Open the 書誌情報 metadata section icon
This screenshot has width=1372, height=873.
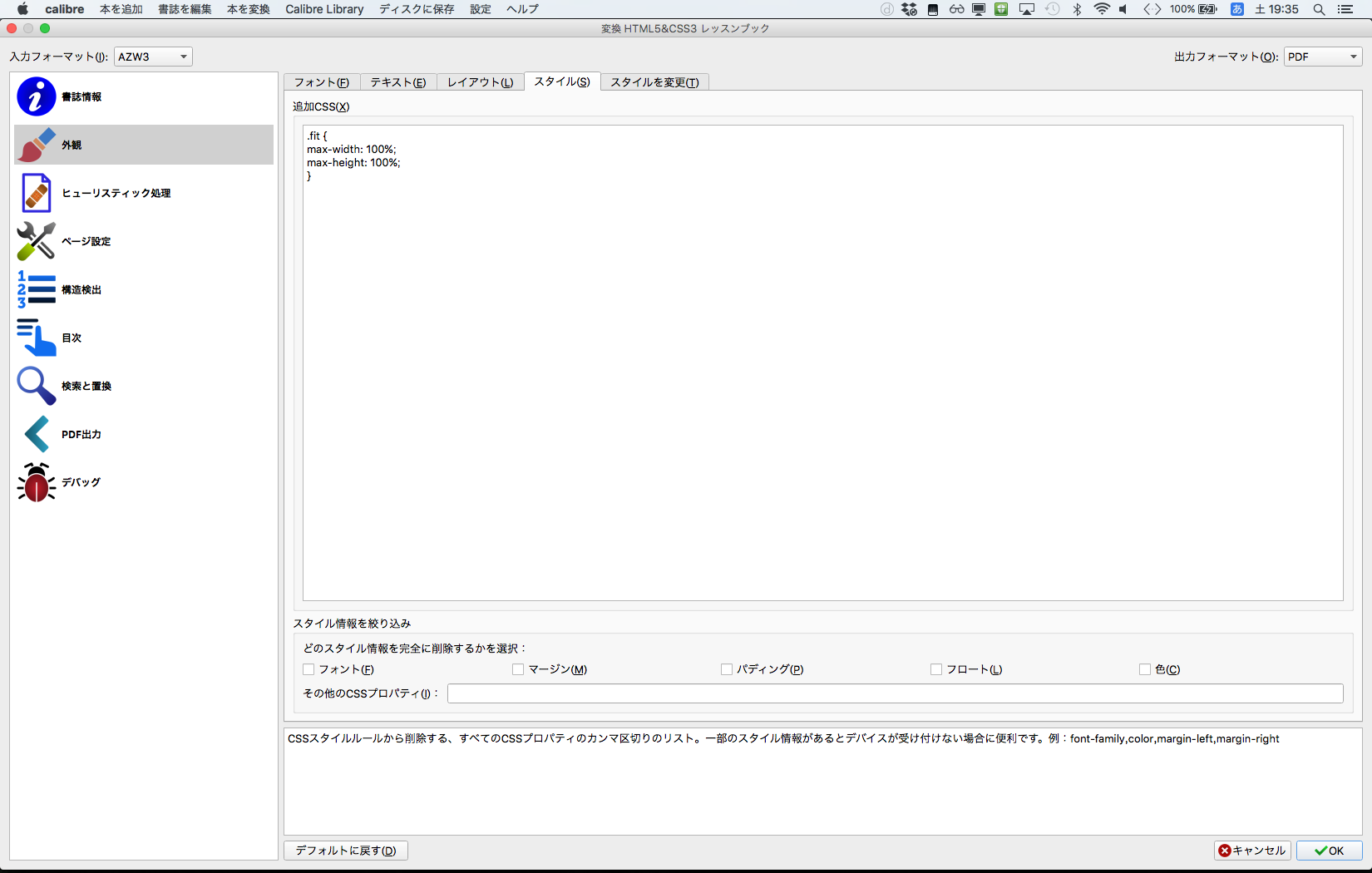[x=37, y=96]
